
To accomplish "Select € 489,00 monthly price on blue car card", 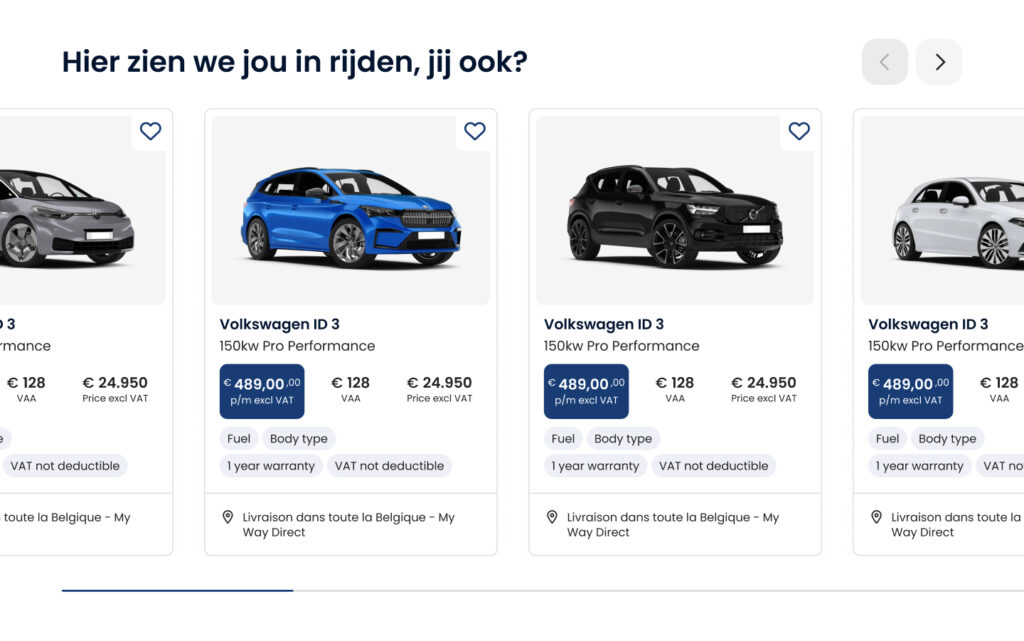I will [262, 391].
